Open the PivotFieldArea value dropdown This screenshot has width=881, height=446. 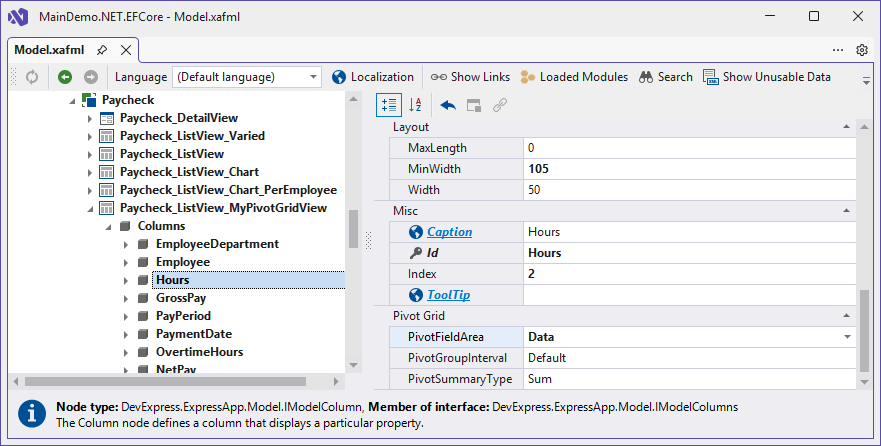847,337
